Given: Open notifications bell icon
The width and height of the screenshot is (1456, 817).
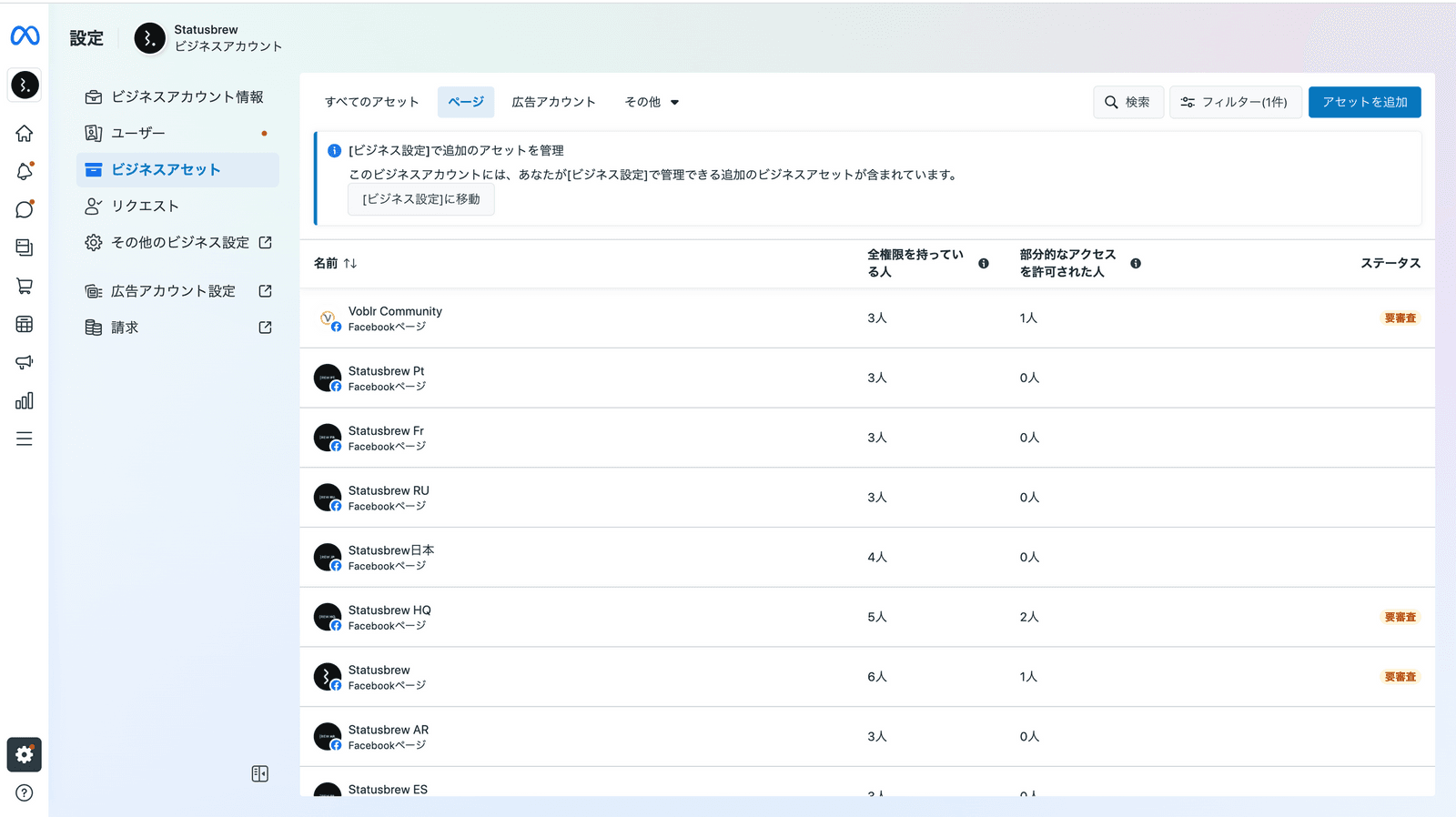Looking at the screenshot, I should click(x=25, y=171).
